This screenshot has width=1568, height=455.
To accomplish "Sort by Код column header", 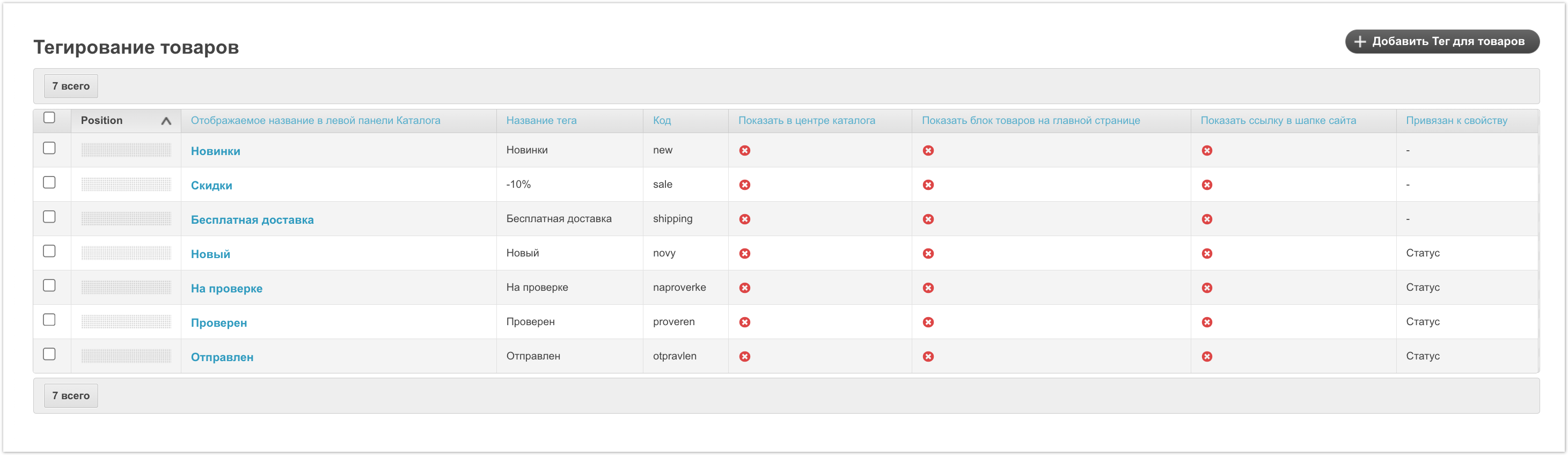I will (x=662, y=120).
